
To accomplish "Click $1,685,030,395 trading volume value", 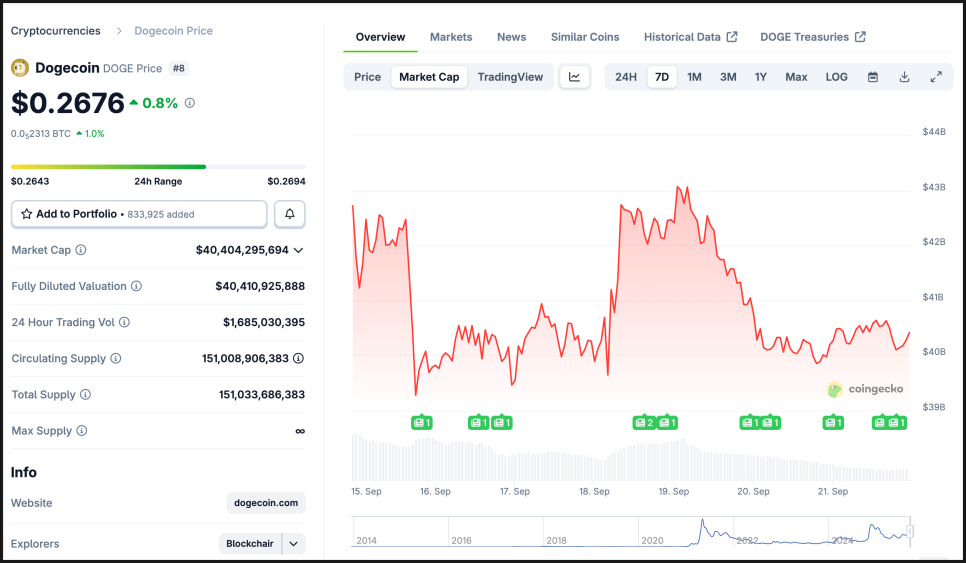I will [x=264, y=322].
